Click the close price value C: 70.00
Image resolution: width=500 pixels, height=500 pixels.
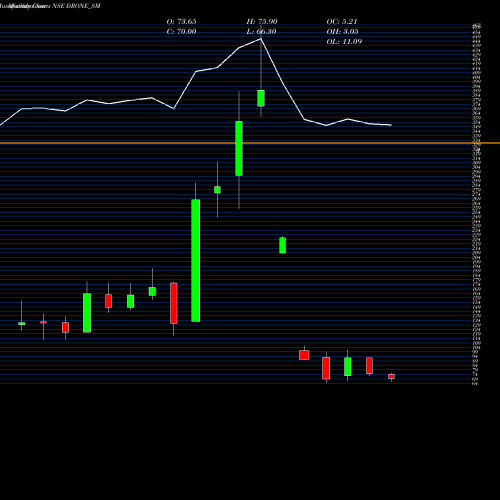pos(181,31)
